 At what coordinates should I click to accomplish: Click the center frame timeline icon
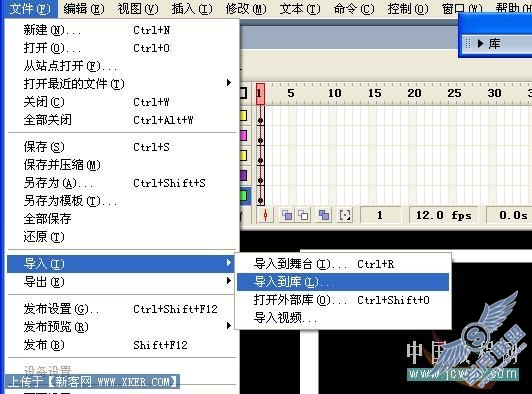click(x=265, y=215)
